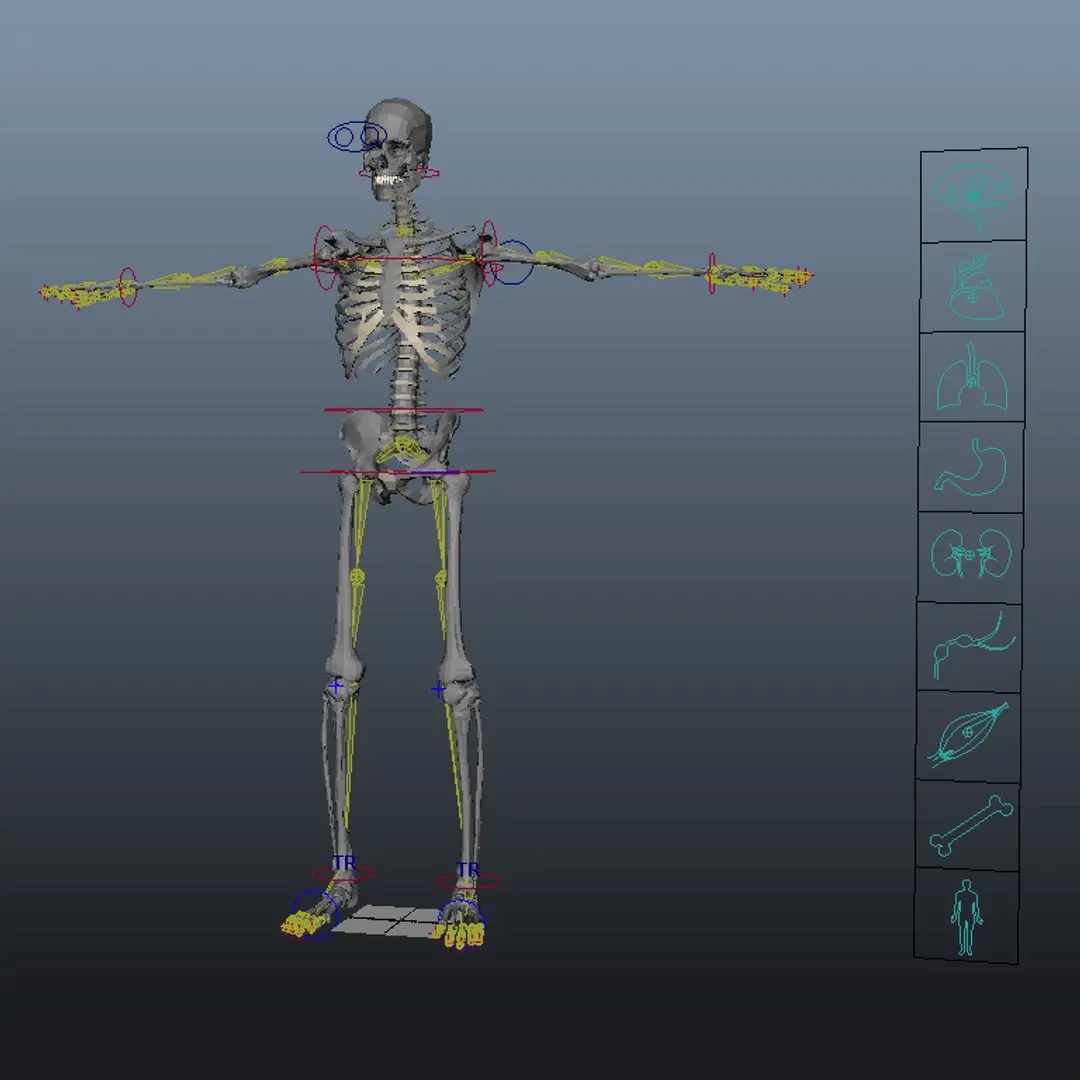Screen dimensions: 1080x1080
Task: Pick the blue knee pole vector on screen-left leg
Action: [336, 686]
